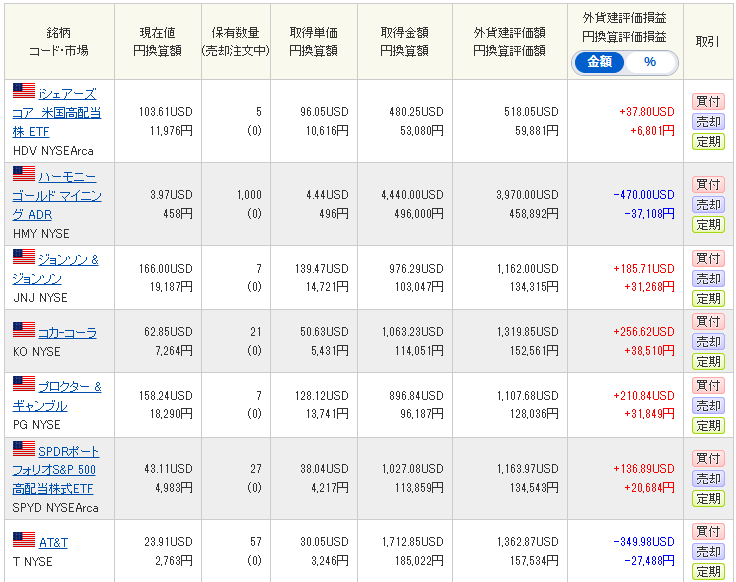Screen dimensions: 736x582
Task: Open the SPDRポートフォリオS&P 500 高配当株式ETF link
Action: [56, 470]
